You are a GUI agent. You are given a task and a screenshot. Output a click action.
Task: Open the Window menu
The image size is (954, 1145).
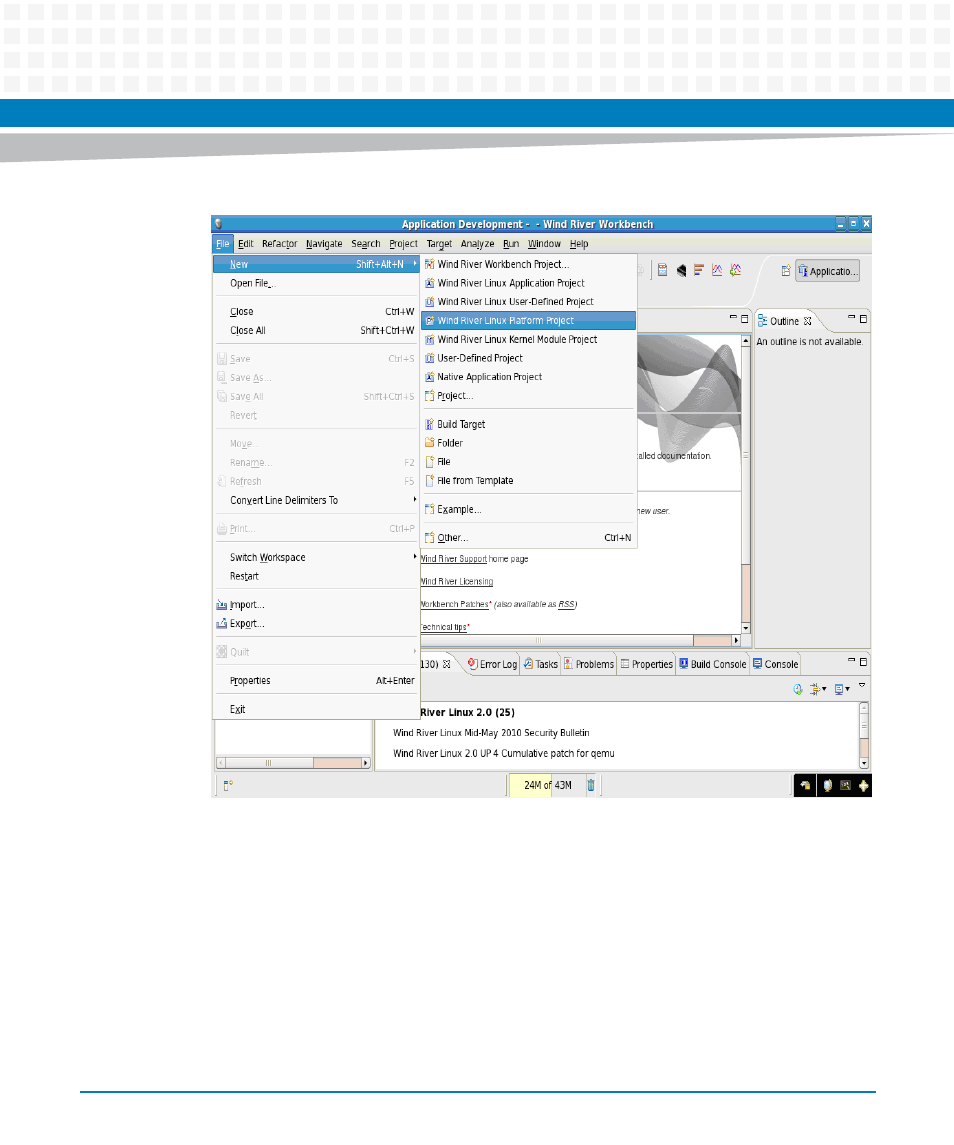click(544, 244)
